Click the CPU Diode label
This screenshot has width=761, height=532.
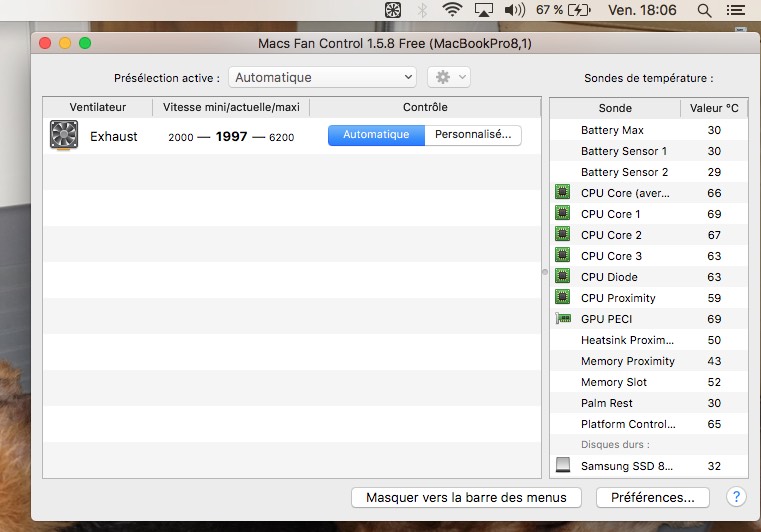coord(609,277)
